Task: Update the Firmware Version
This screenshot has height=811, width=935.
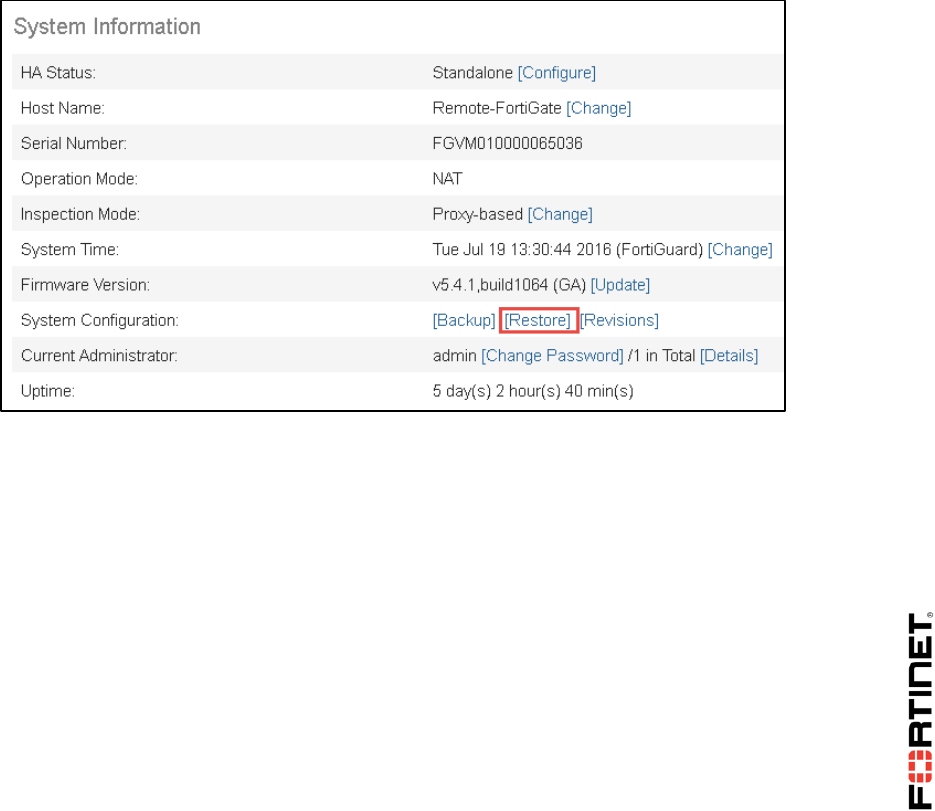Action: pos(620,285)
